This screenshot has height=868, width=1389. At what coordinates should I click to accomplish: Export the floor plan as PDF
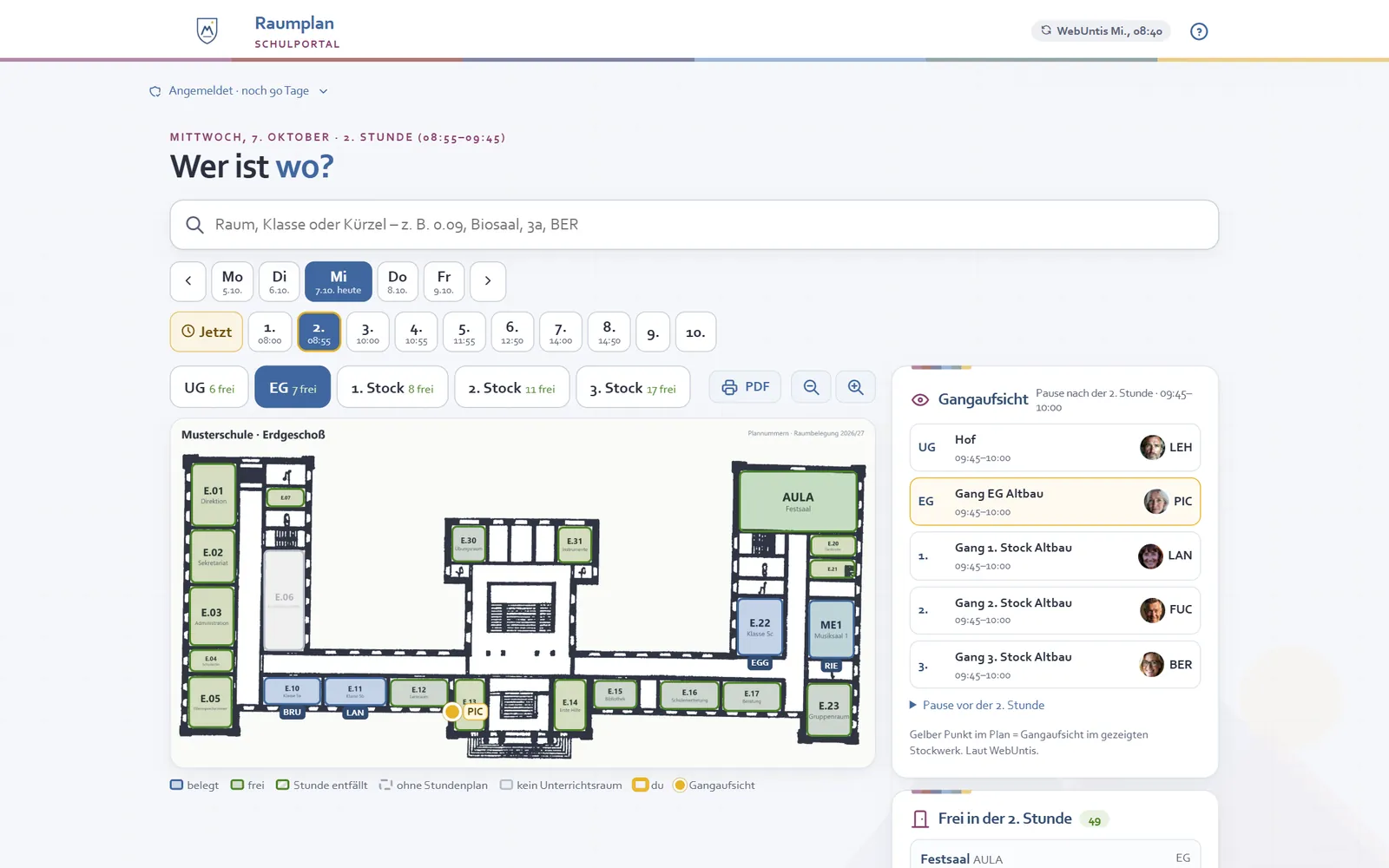tap(746, 387)
